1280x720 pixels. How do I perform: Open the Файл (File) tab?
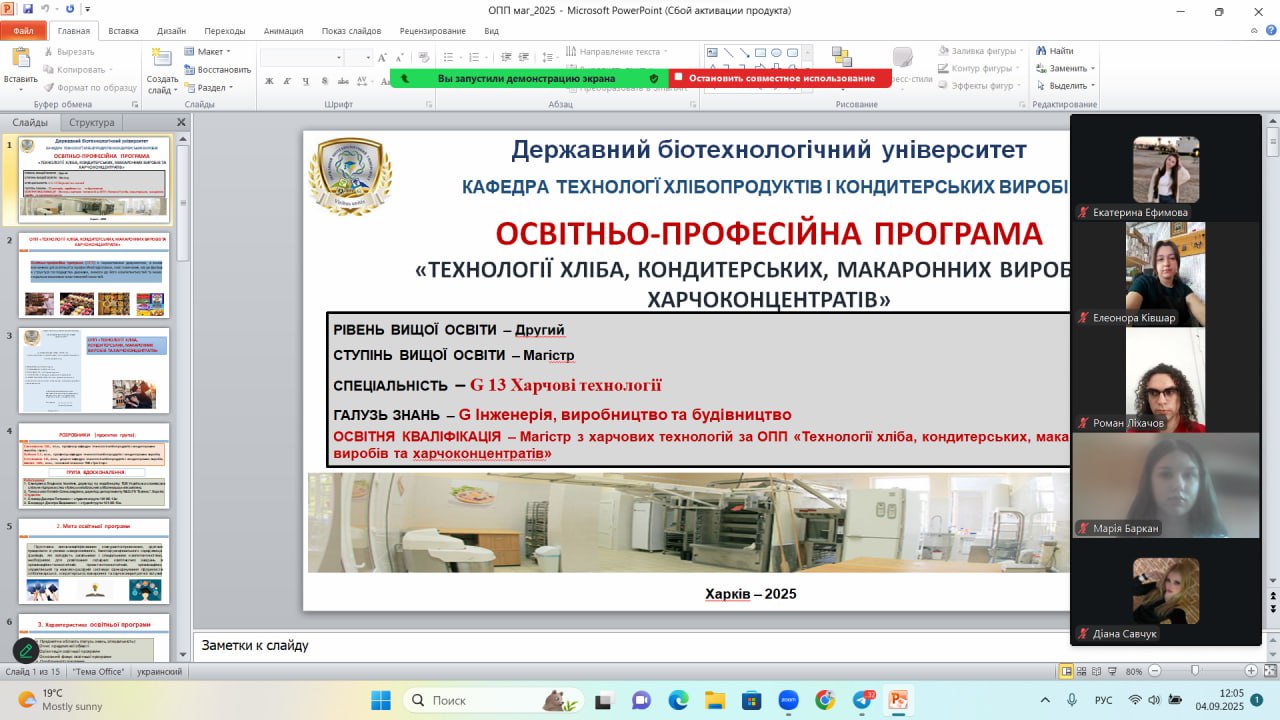click(x=22, y=31)
